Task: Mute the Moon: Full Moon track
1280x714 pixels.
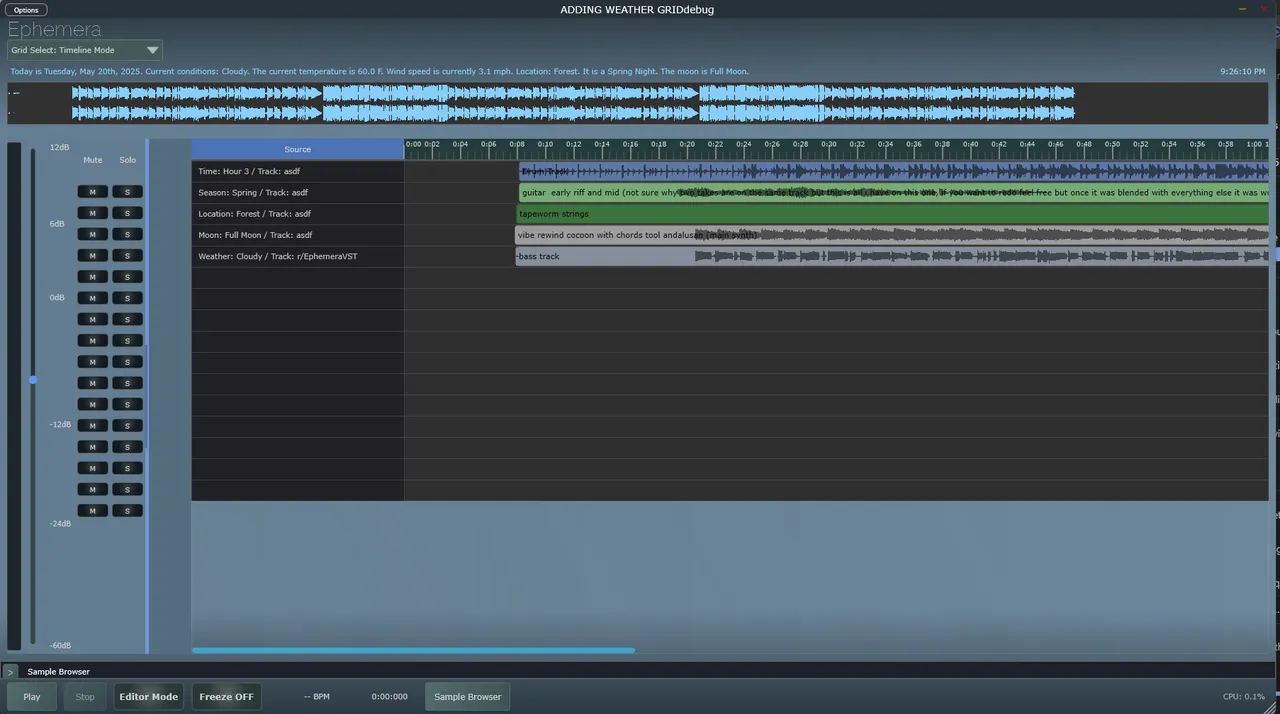Action: coord(92,255)
